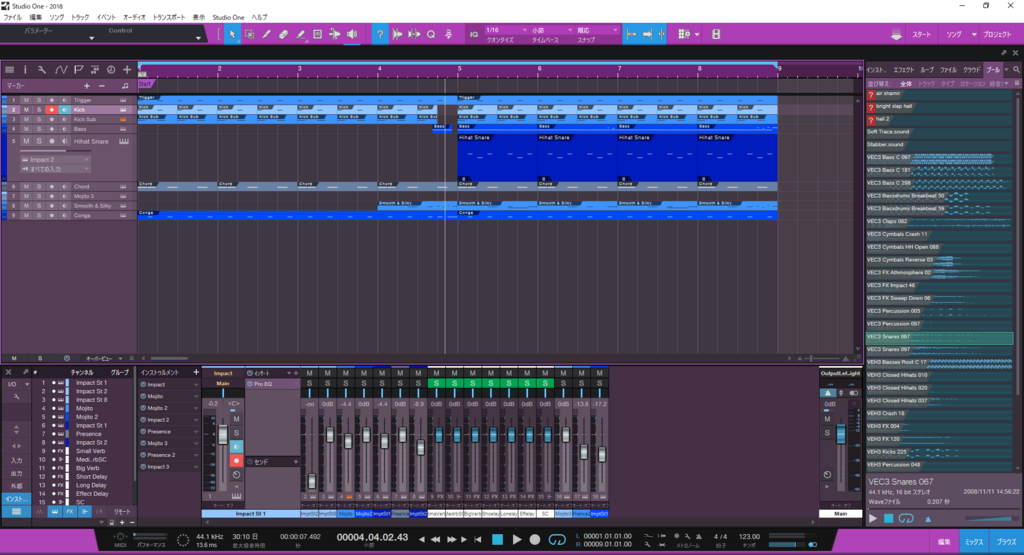
Task: Expand the Parameter dropdown arrow
Action: point(91,39)
